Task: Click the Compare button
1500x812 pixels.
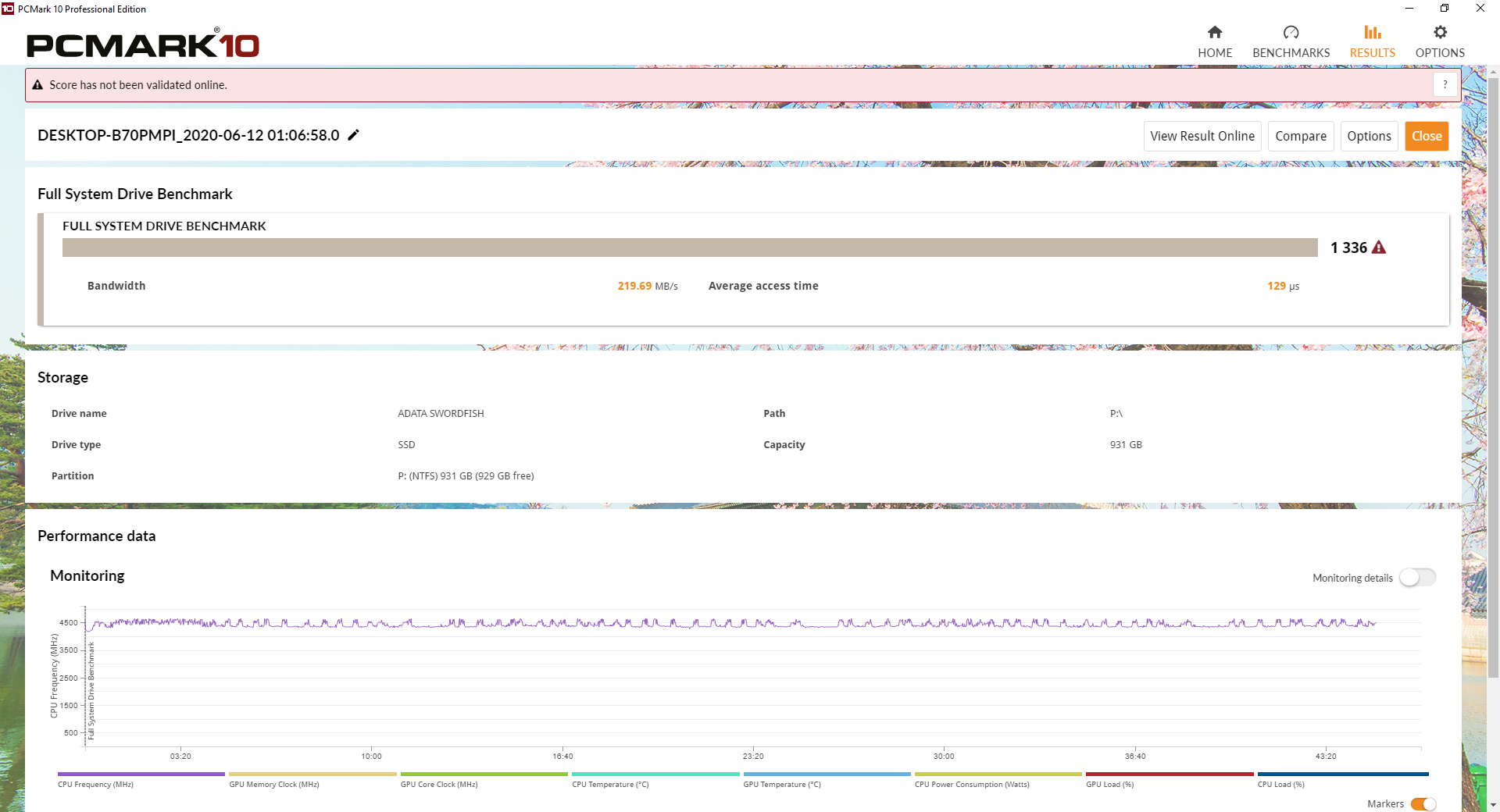Action: (x=1301, y=136)
